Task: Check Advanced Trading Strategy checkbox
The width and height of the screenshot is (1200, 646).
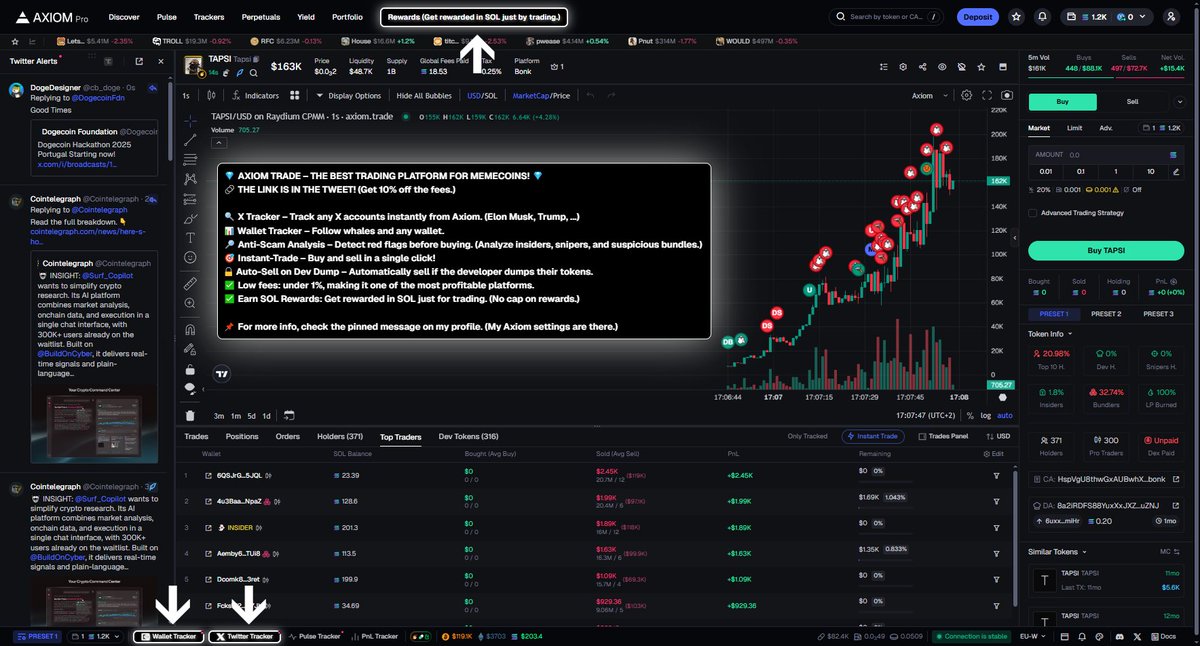Action: coord(1033,212)
